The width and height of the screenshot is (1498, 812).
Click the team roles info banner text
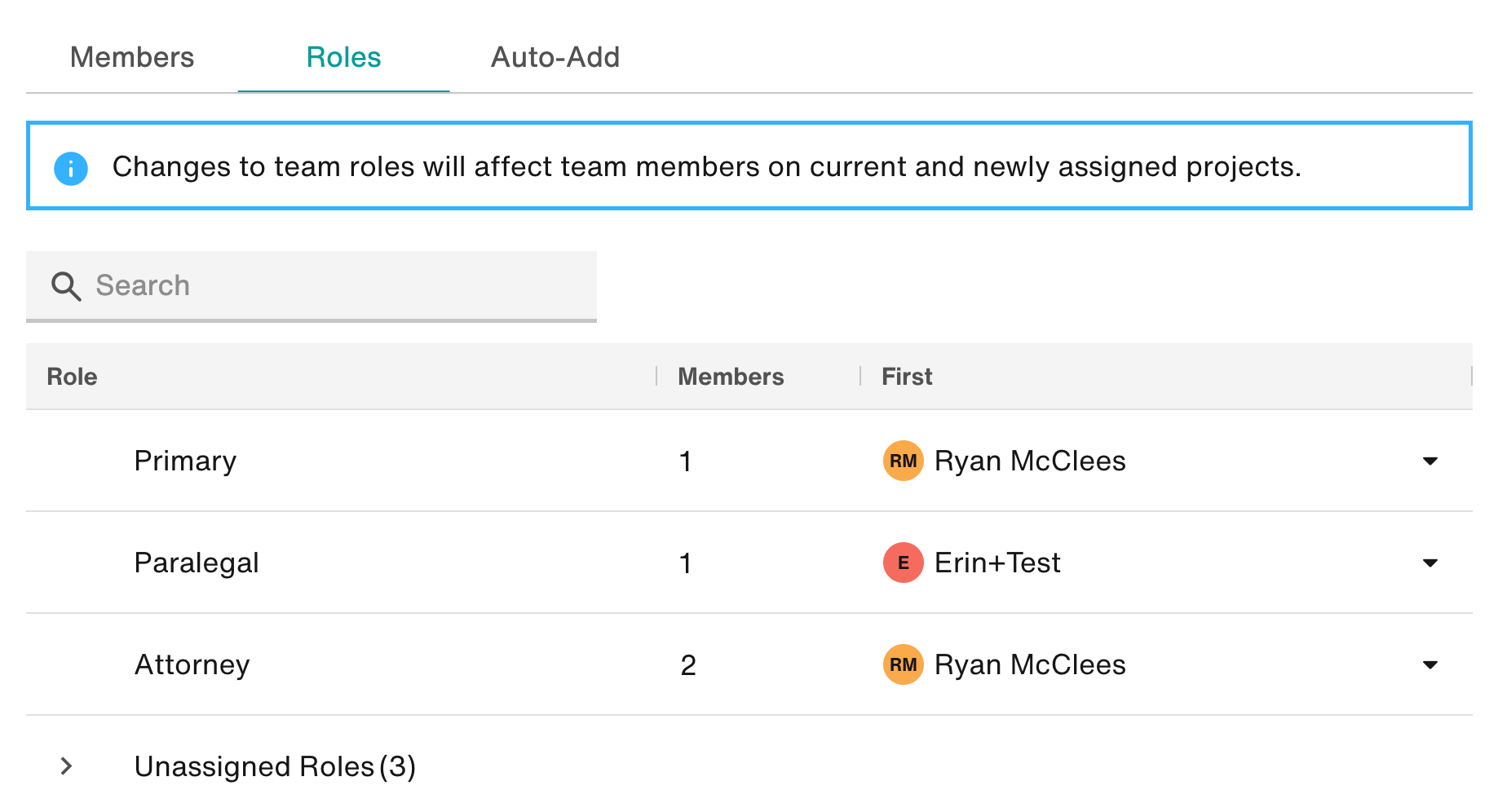point(706,167)
